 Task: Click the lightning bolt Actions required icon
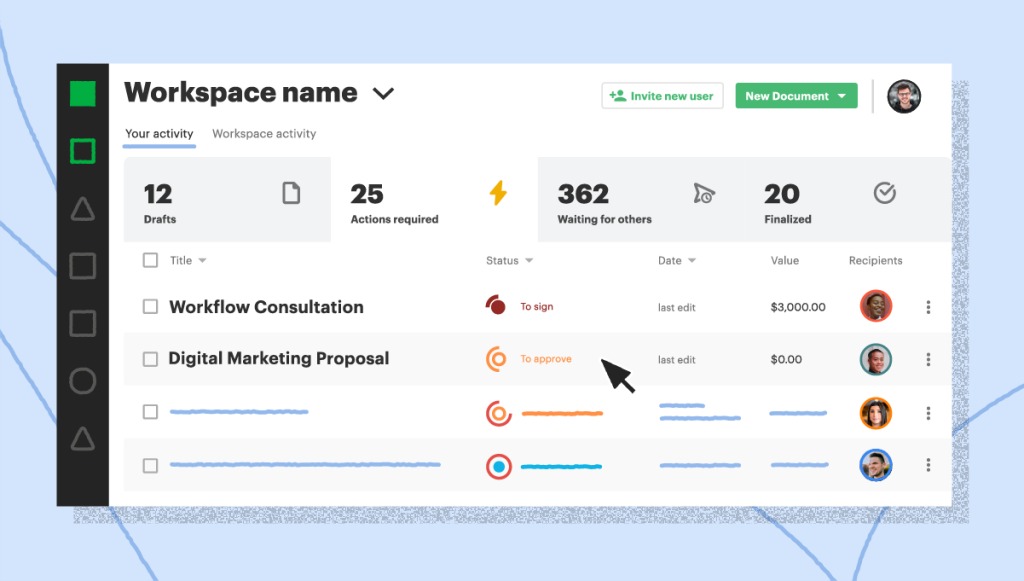tap(497, 193)
